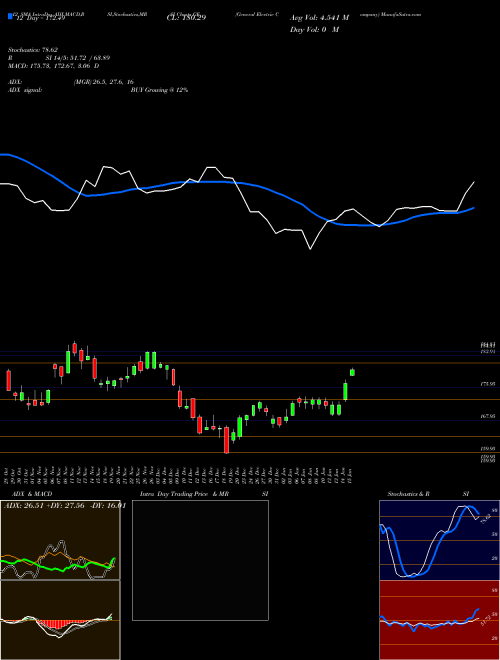Click the MACD red histogram panel

point(60,620)
